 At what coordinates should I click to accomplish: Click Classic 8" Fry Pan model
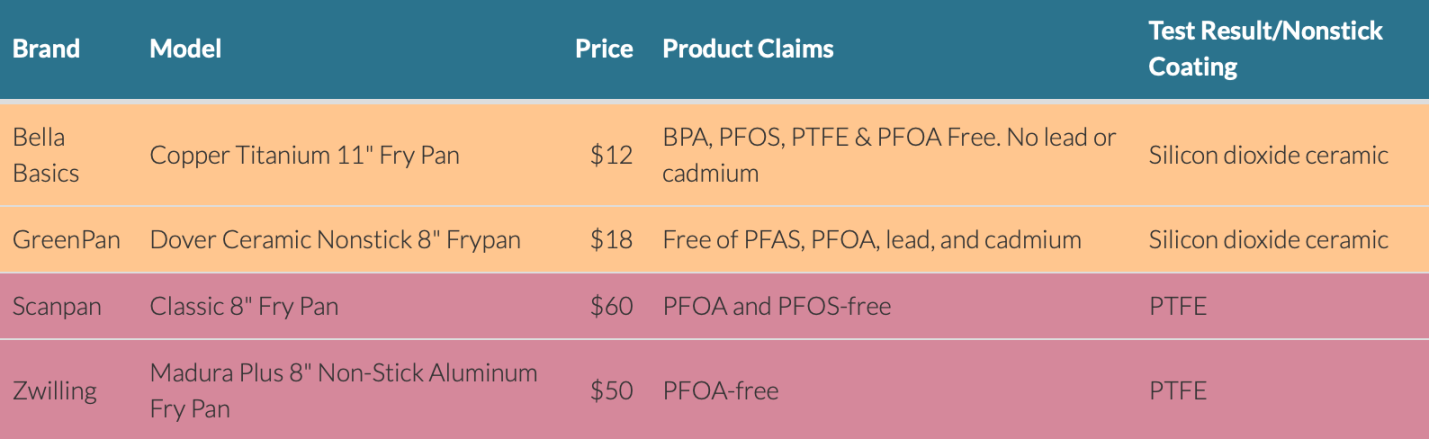coord(244,306)
